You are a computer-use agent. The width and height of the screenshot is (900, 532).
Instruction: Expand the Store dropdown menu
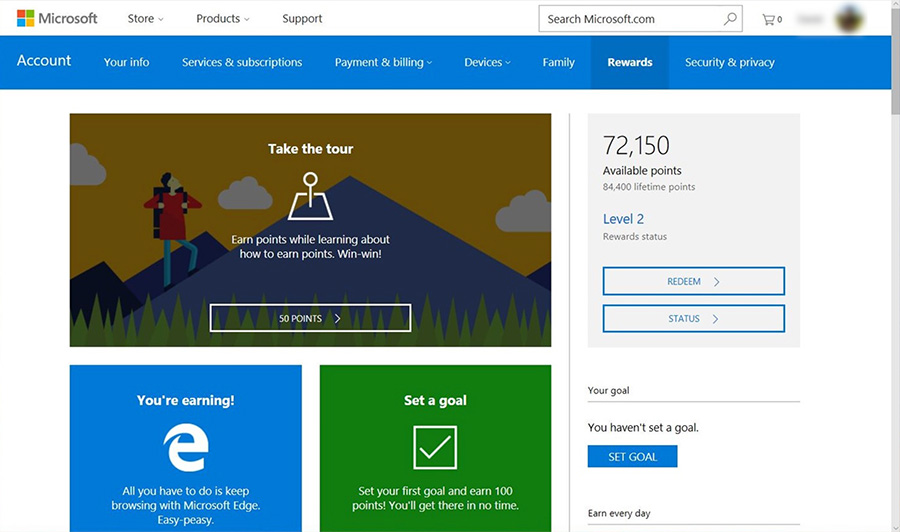[x=145, y=18]
